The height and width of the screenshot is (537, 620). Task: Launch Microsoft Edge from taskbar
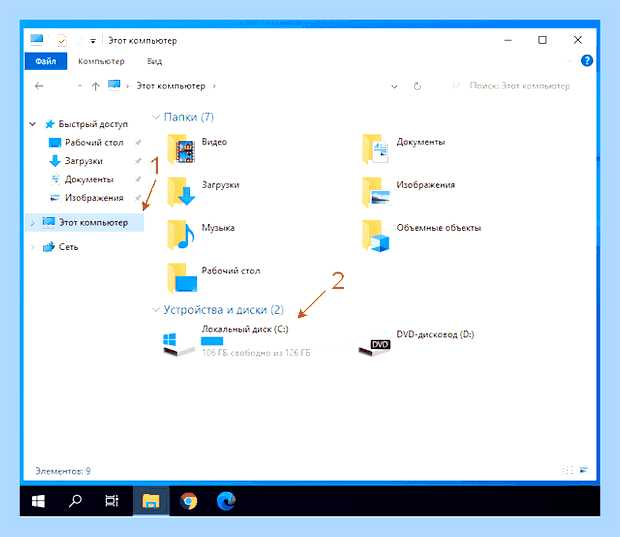pyautogui.click(x=226, y=501)
